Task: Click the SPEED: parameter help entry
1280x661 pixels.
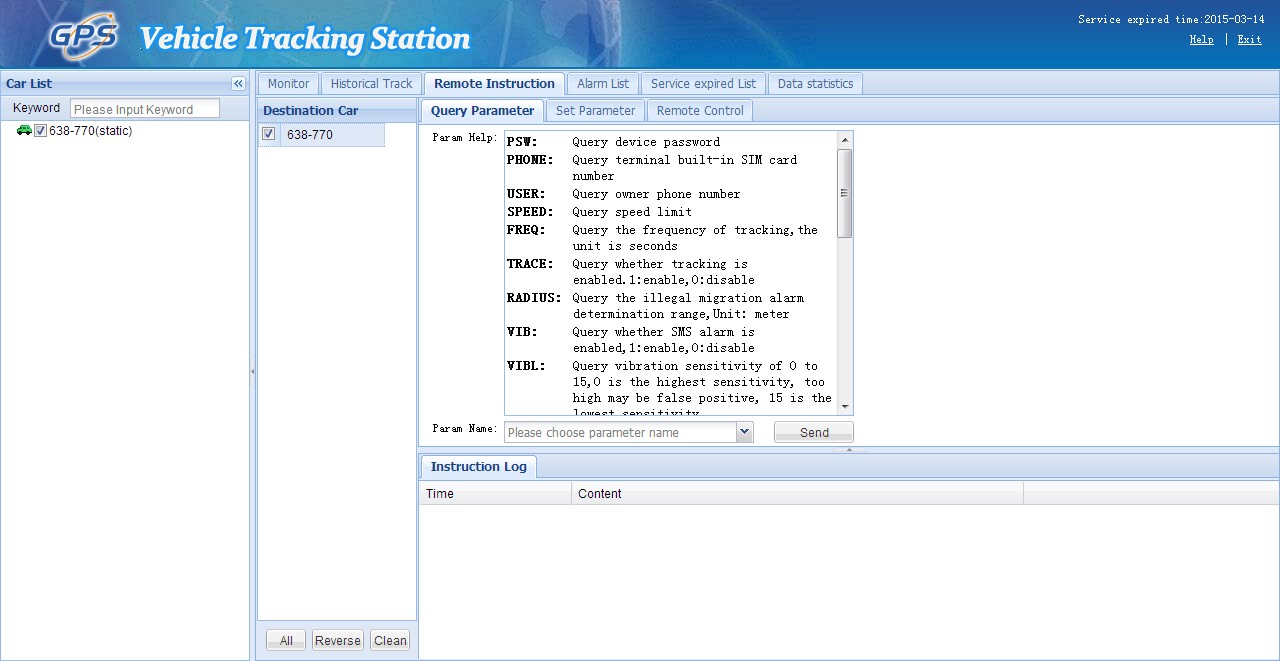Action: click(530, 212)
